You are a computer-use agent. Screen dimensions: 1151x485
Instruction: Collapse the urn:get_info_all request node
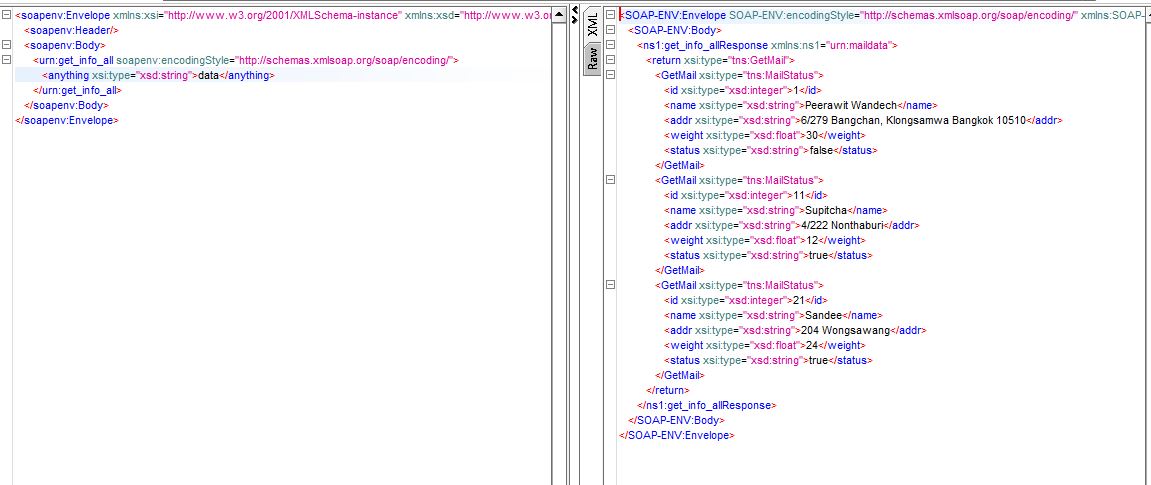point(7,59)
